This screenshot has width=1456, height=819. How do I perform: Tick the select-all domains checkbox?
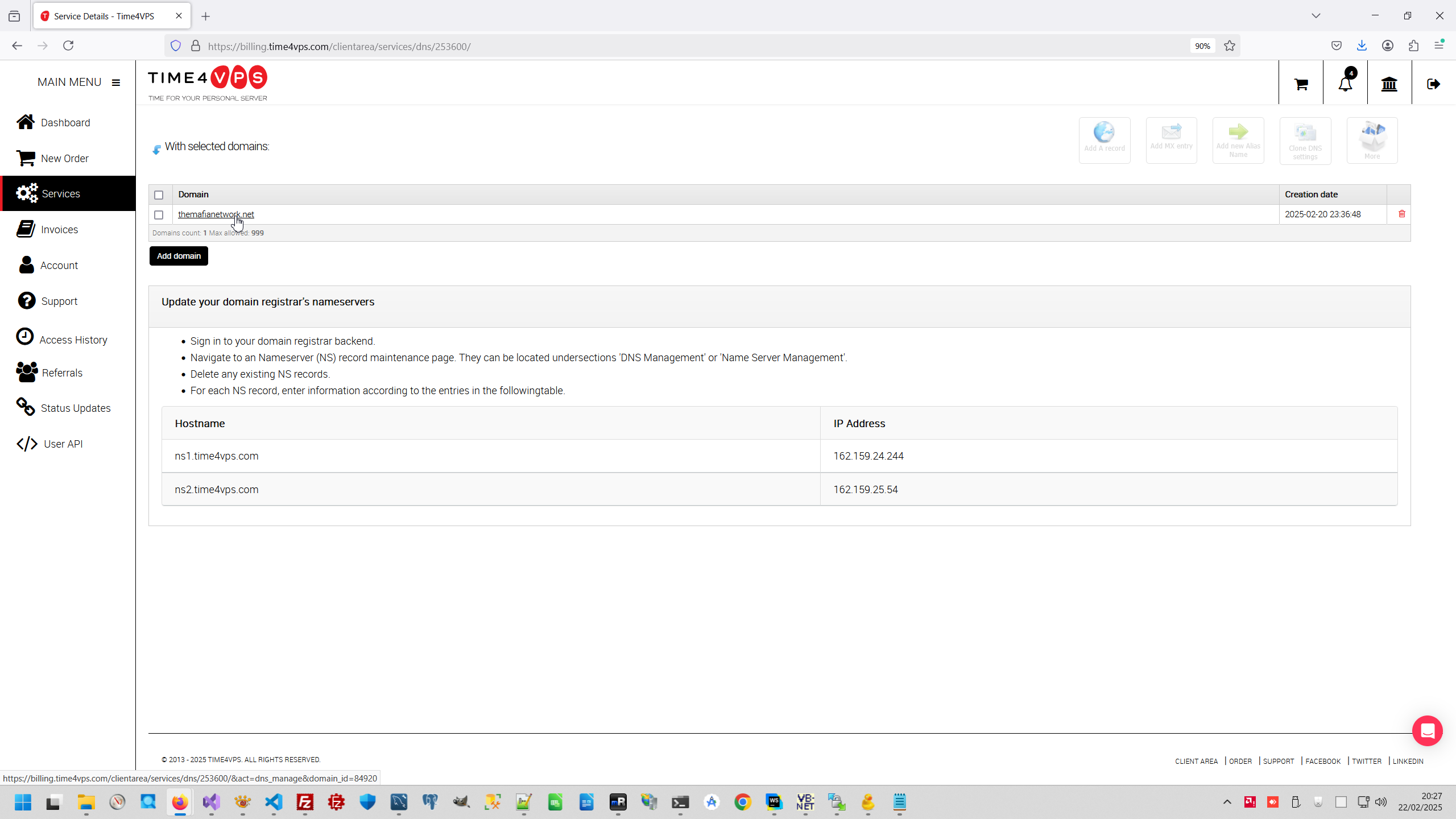pyautogui.click(x=159, y=195)
